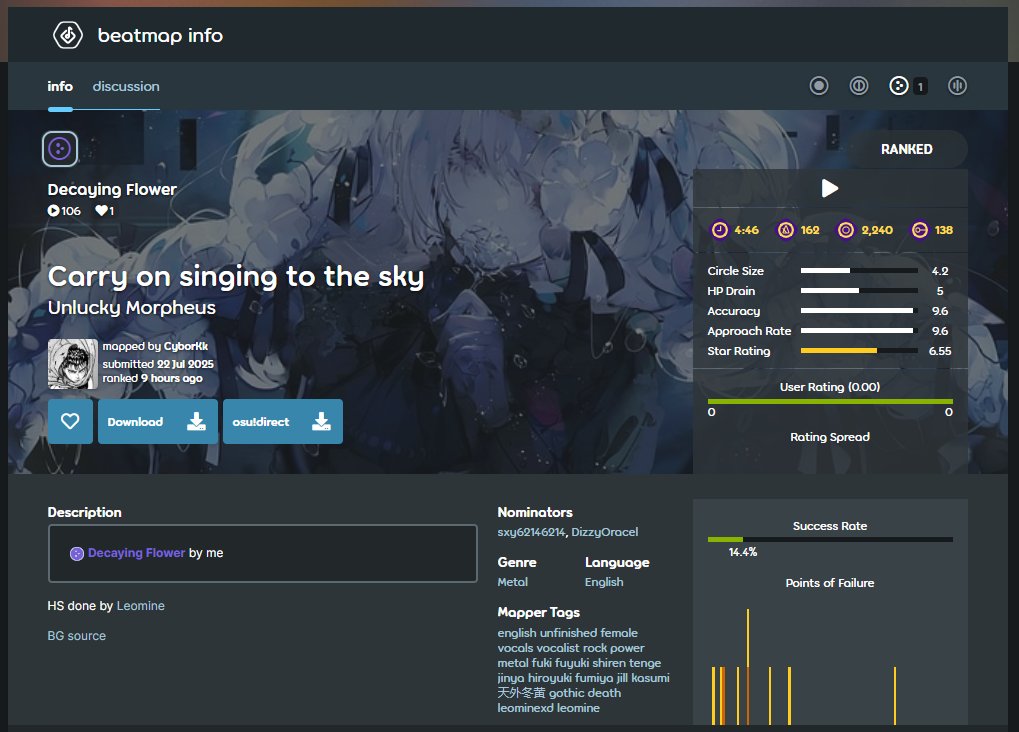Switch to the discussion tab
Image resolution: width=1019 pixels, height=732 pixels.
[125, 86]
